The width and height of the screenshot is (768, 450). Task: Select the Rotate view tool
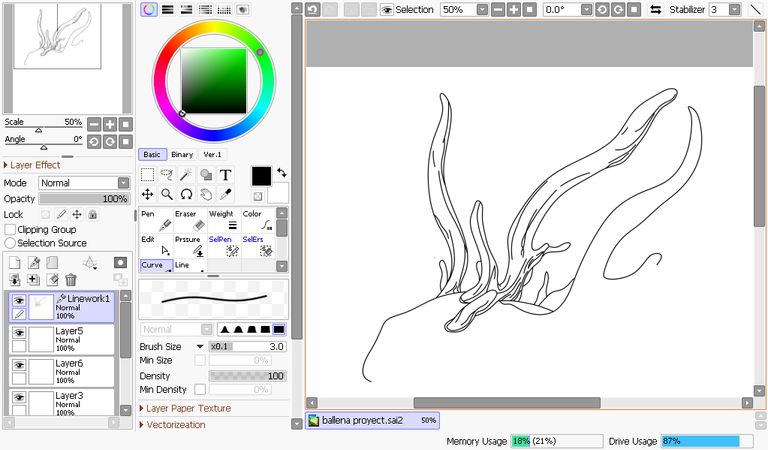tap(186, 194)
